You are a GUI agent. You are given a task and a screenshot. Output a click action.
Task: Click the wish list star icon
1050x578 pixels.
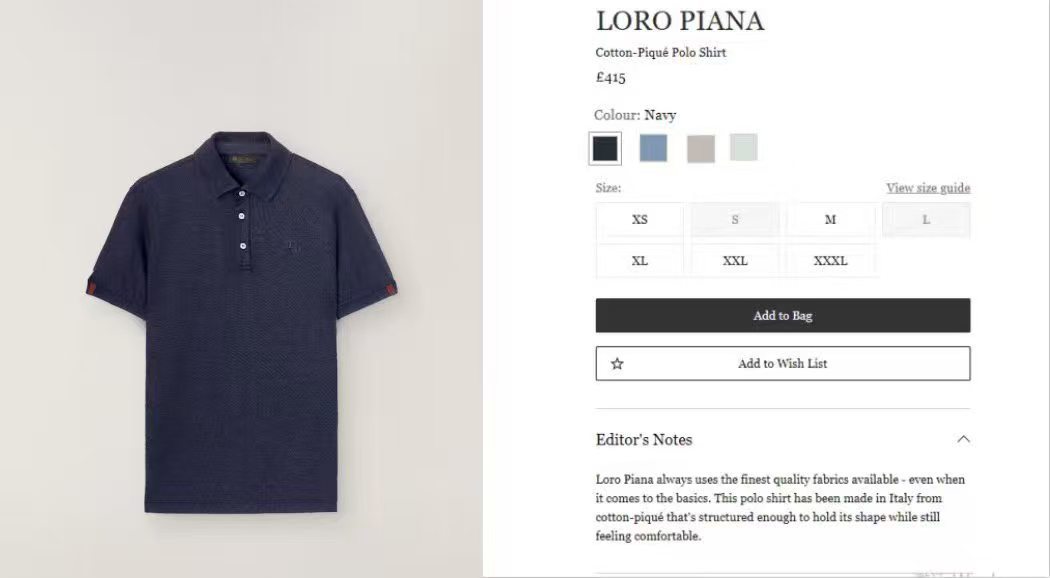point(617,364)
